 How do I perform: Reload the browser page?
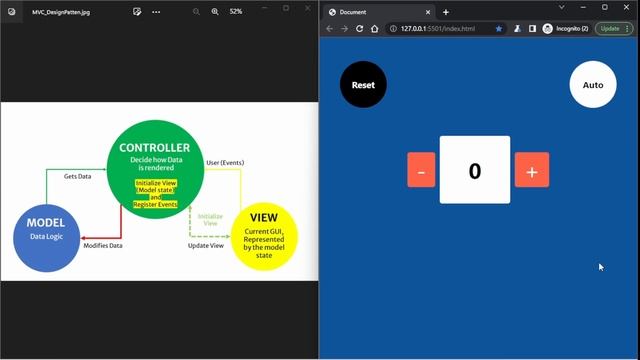click(360, 29)
